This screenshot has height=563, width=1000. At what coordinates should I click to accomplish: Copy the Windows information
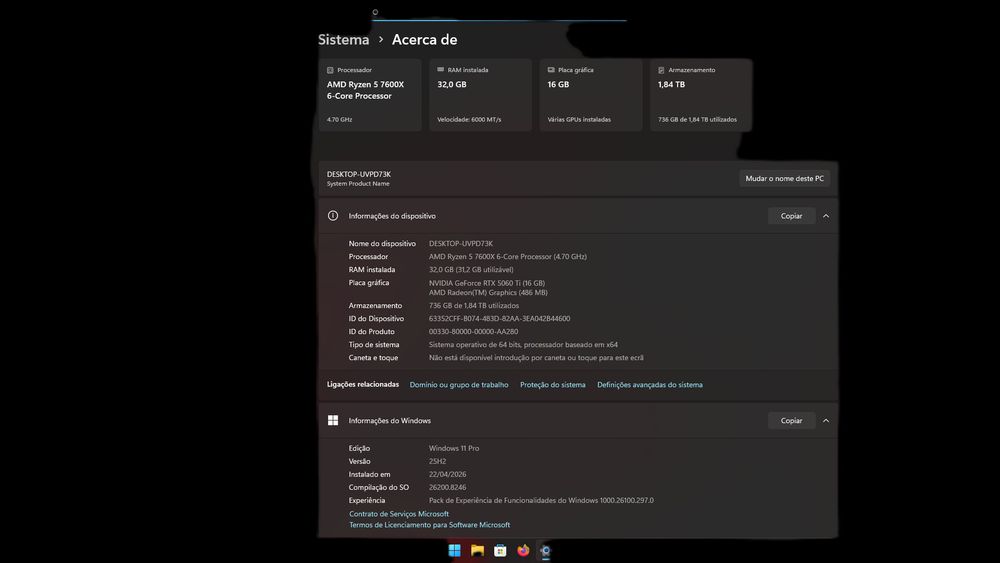coord(791,421)
